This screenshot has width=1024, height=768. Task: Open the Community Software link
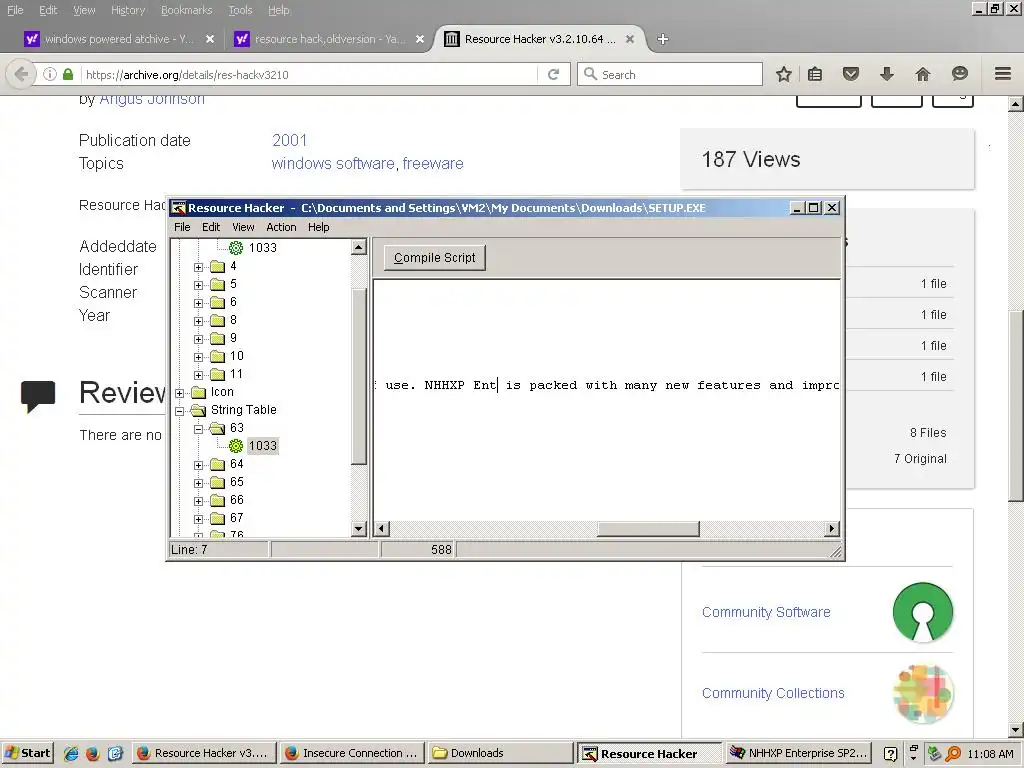[x=766, y=612]
